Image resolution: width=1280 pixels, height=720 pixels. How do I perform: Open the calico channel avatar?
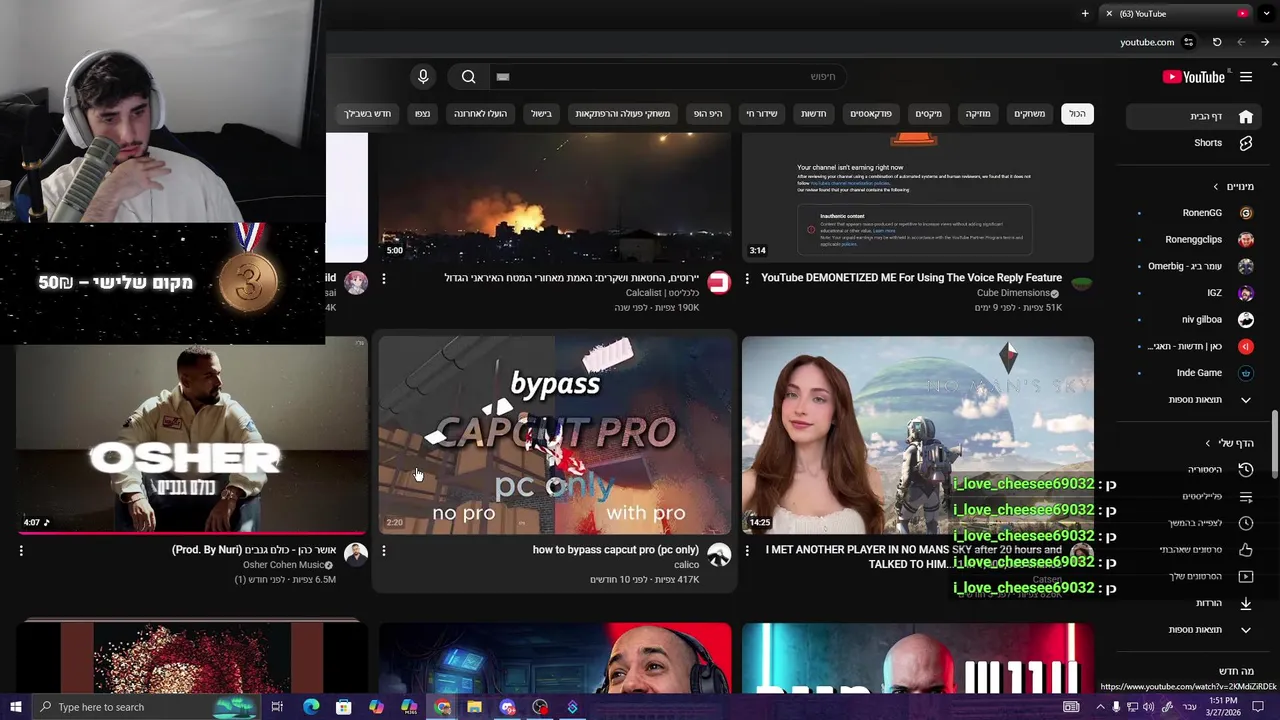click(x=719, y=555)
